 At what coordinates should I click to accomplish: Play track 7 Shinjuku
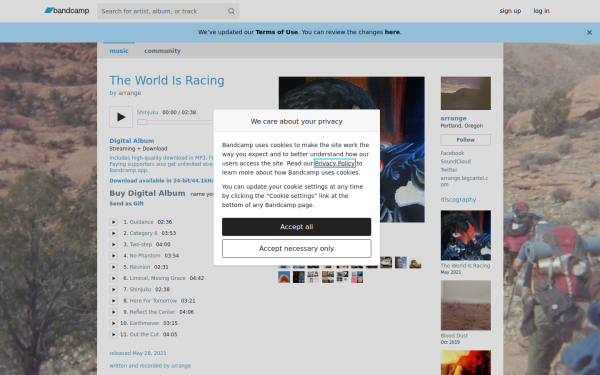point(113,289)
